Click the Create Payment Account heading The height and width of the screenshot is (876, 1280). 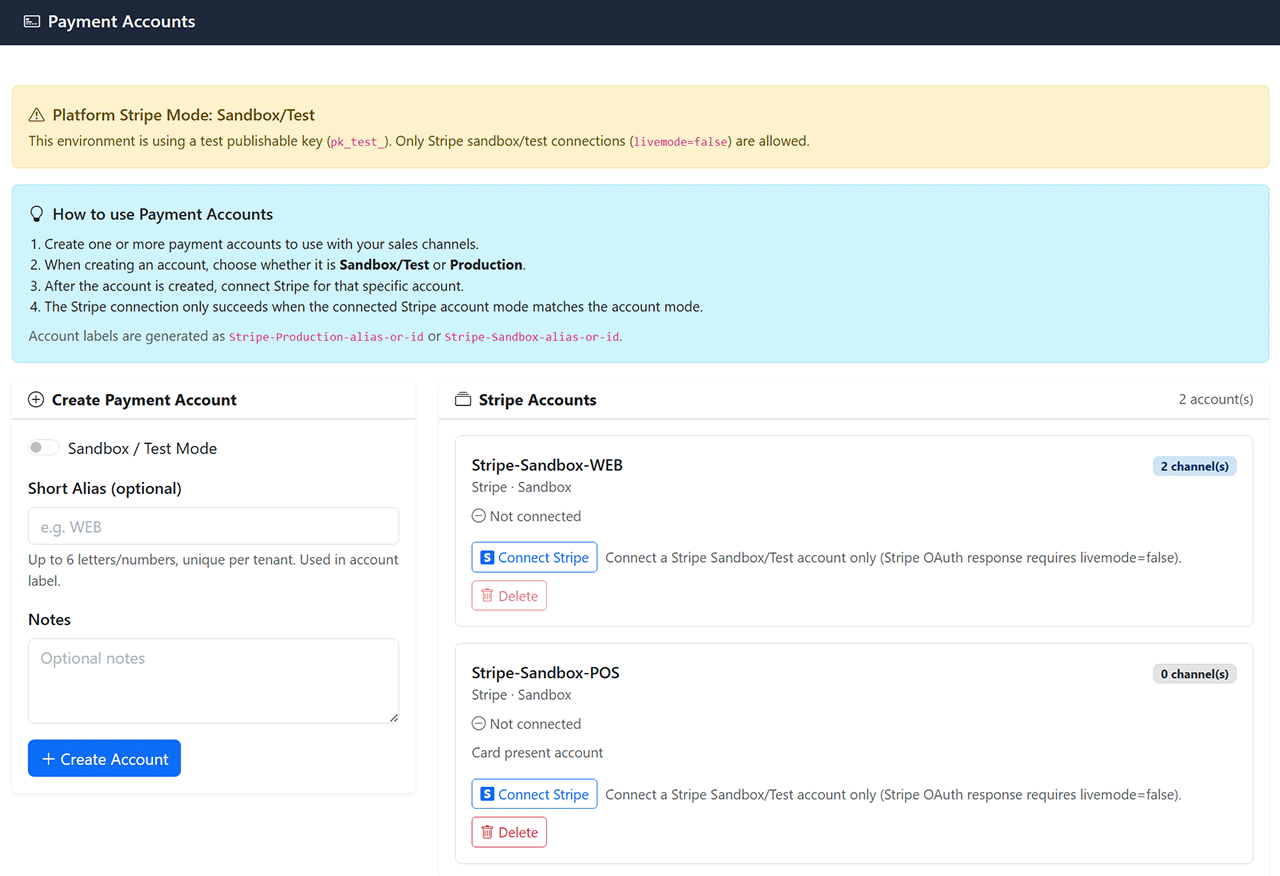click(144, 400)
